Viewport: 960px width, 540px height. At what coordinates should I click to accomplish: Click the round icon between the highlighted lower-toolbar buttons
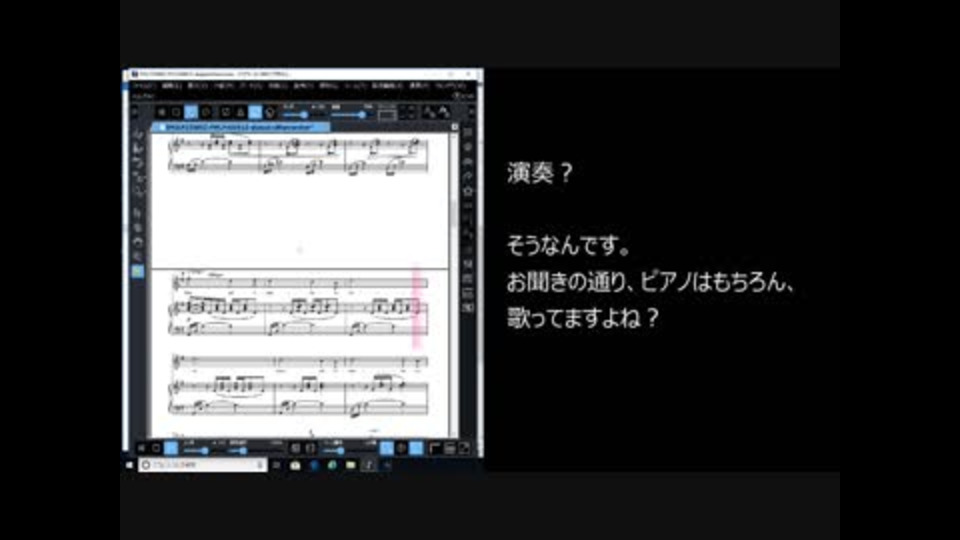[401, 449]
